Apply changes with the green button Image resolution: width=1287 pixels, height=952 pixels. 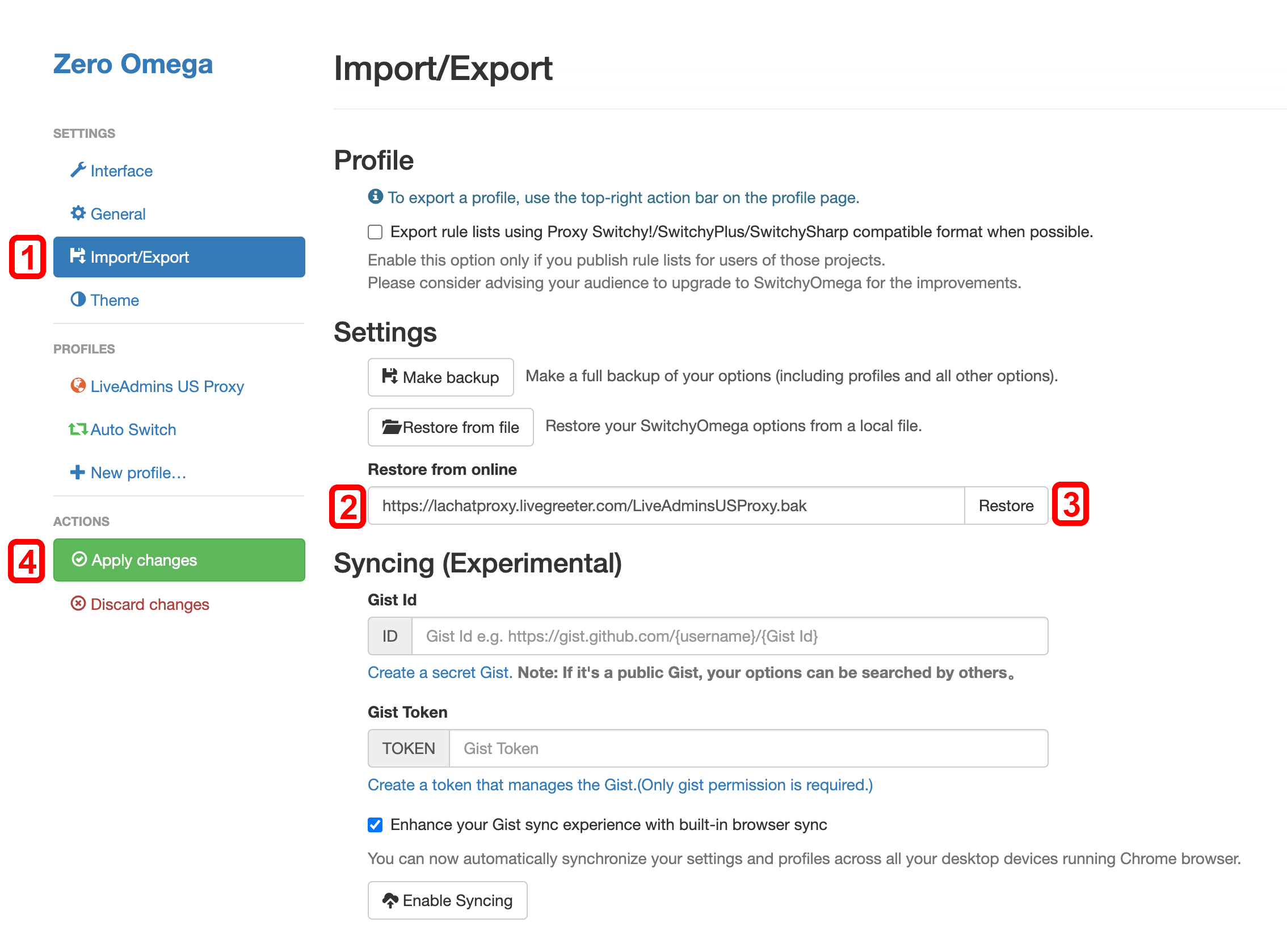[x=179, y=559]
